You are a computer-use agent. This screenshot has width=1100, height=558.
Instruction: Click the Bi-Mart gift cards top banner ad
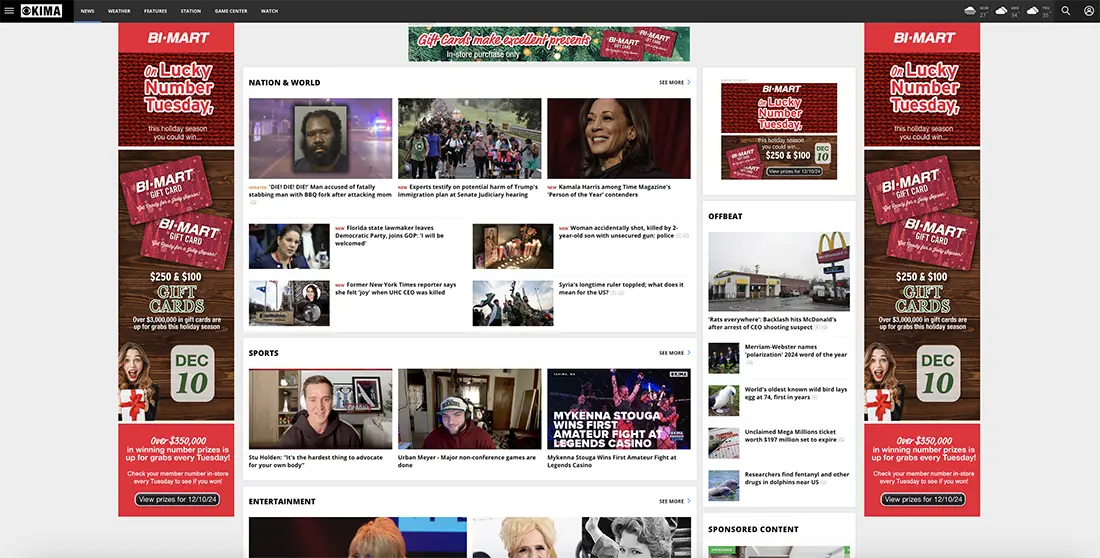[549, 44]
